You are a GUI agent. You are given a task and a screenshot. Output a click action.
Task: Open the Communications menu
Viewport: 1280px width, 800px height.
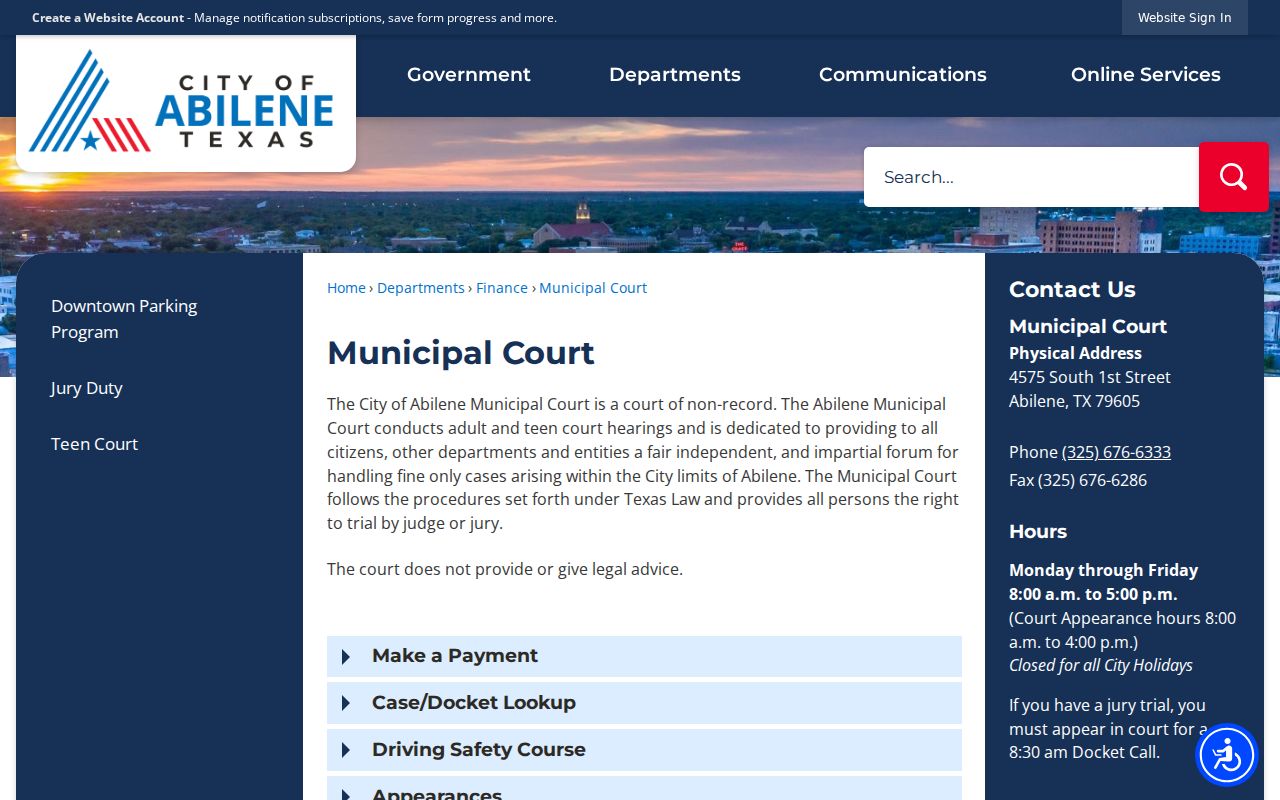click(903, 75)
